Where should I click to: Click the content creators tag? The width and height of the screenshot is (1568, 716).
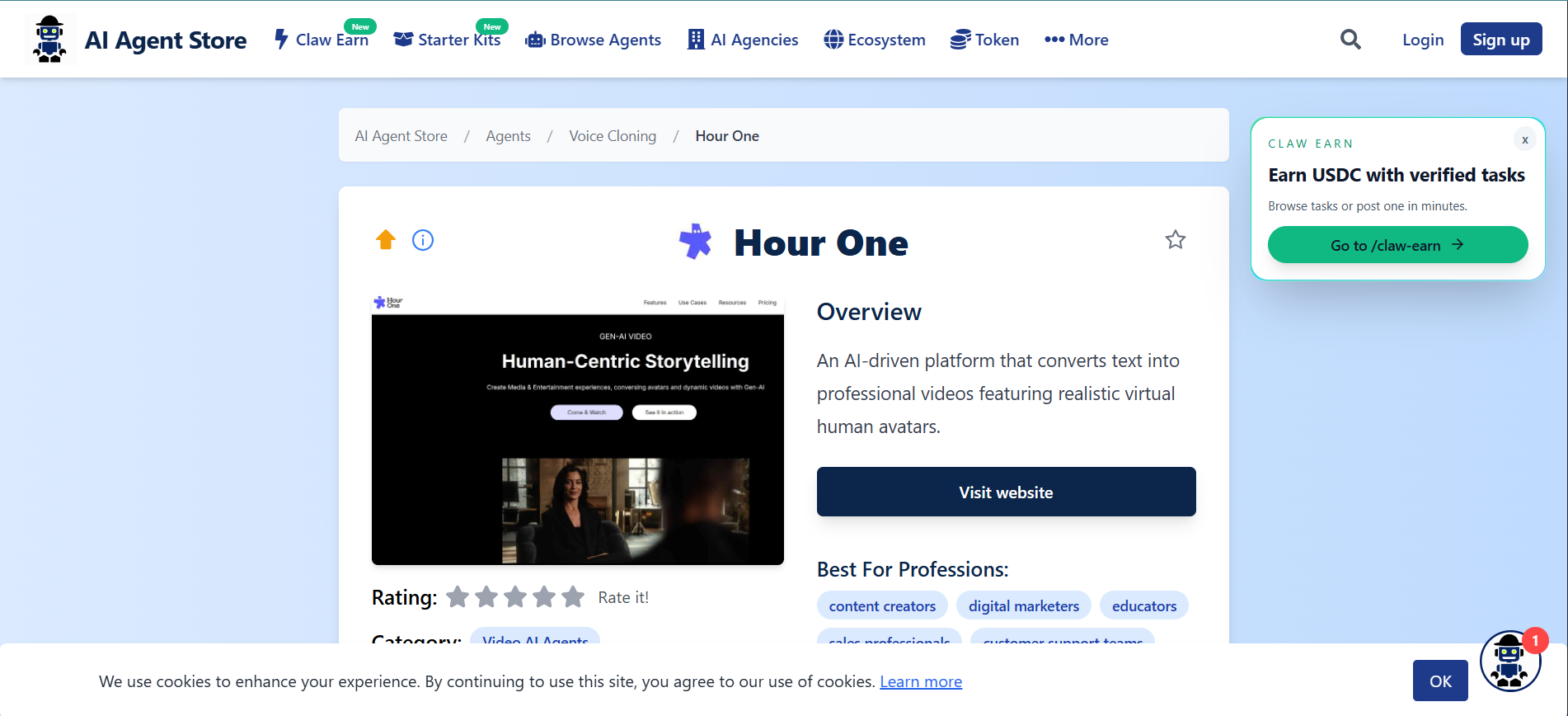[x=882, y=605]
